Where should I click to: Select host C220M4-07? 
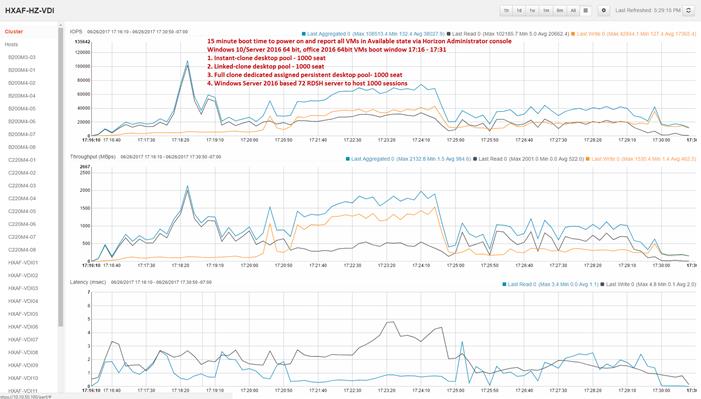(x=22, y=237)
